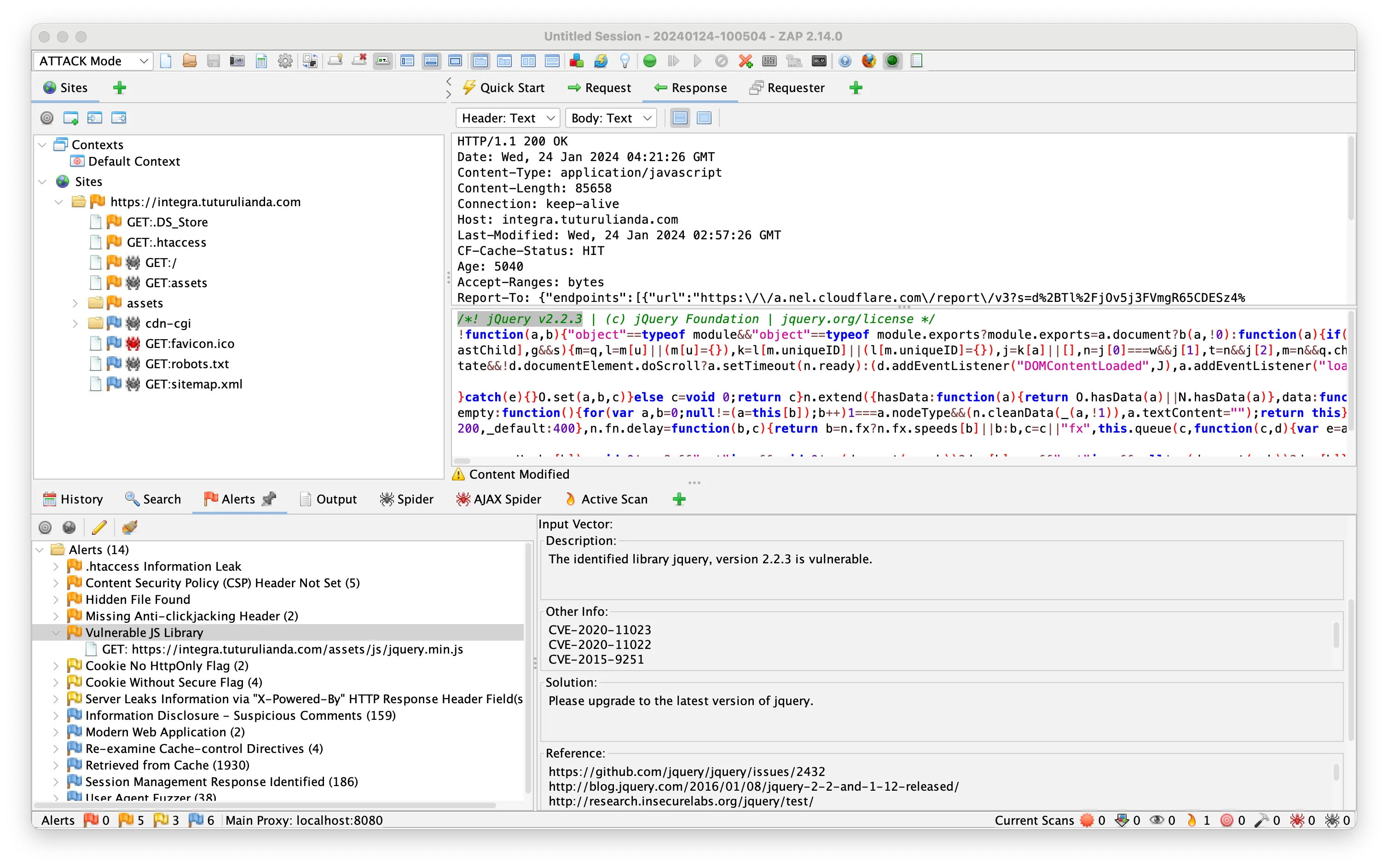Collapse the Vulnerable JS Library alert
This screenshot has height=868, width=1388.
(56, 633)
